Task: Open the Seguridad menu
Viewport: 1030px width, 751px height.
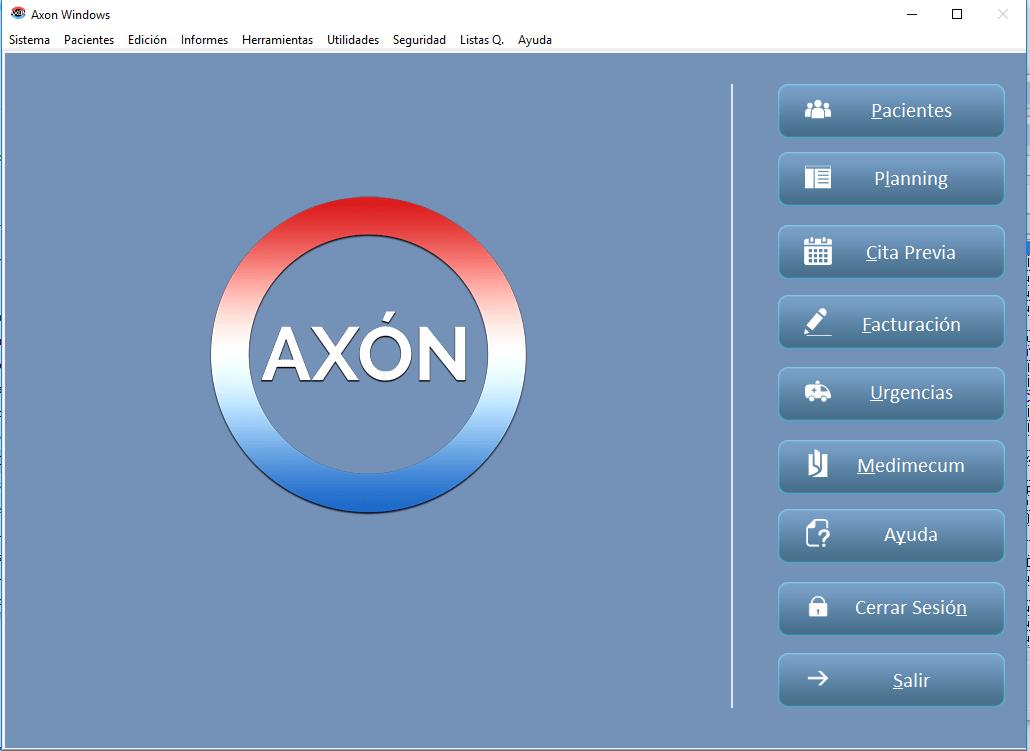Action: (x=419, y=40)
